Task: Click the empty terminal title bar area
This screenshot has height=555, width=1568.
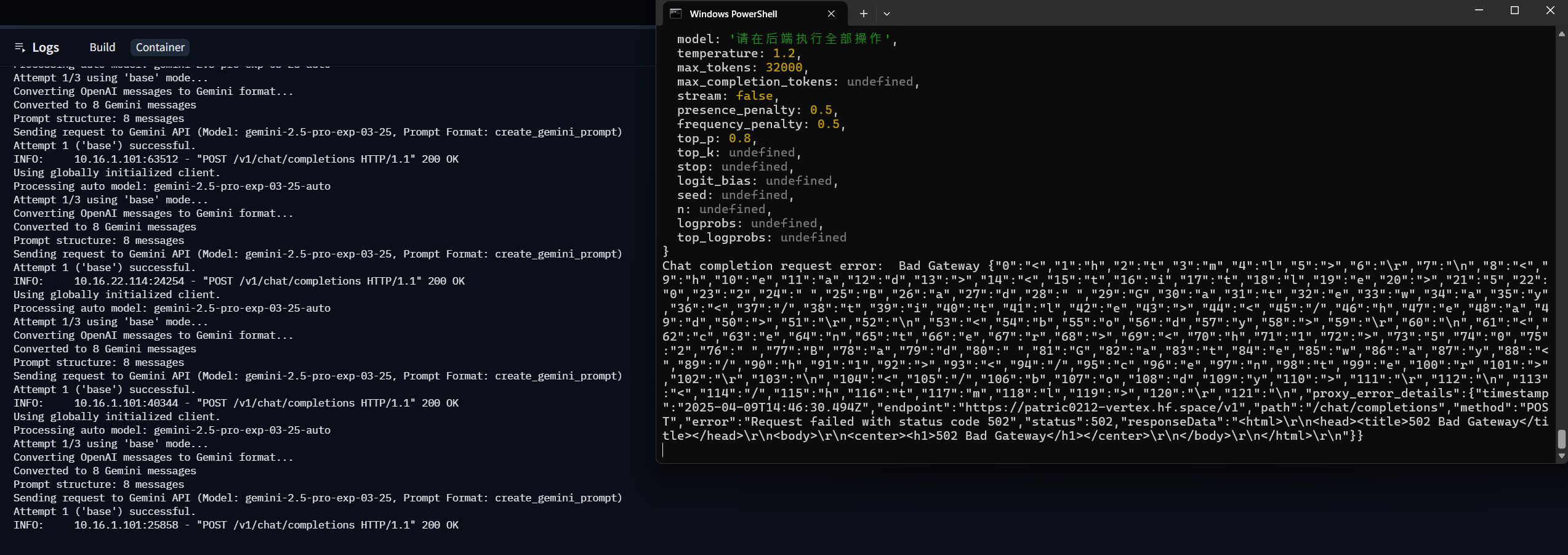Action: pyautogui.click(x=1170, y=12)
